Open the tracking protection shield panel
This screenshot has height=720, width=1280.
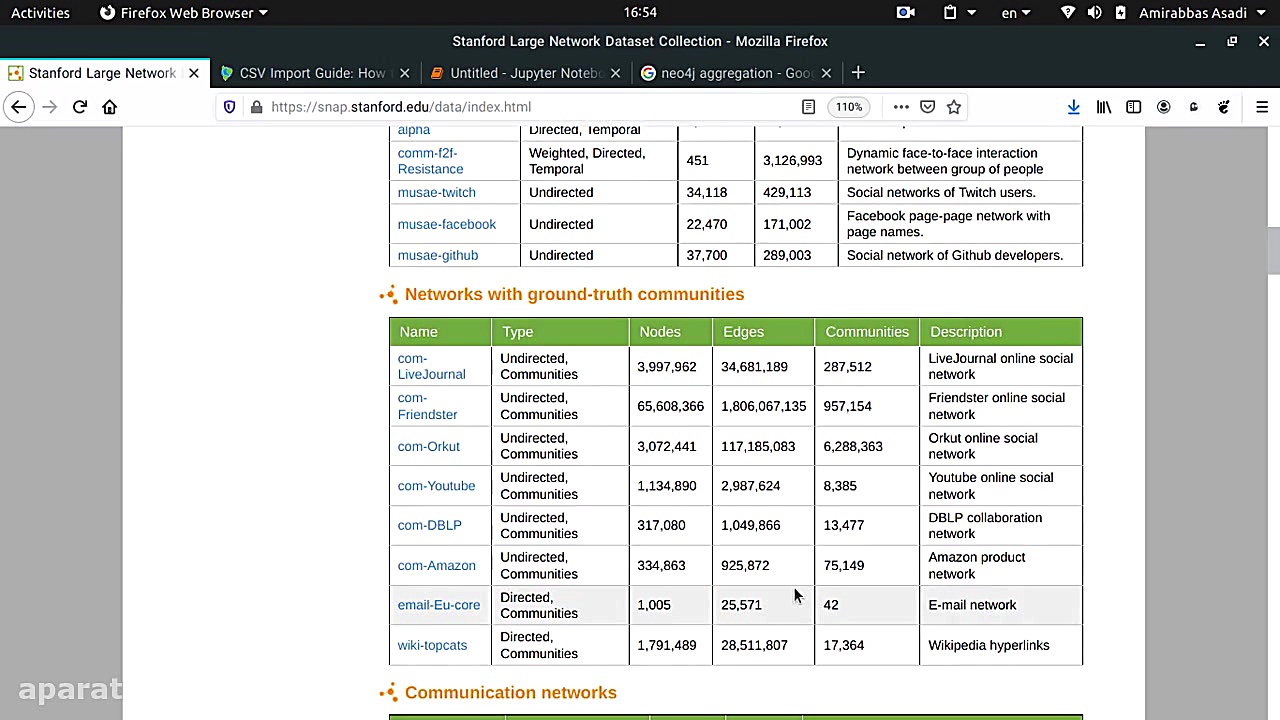(x=230, y=107)
